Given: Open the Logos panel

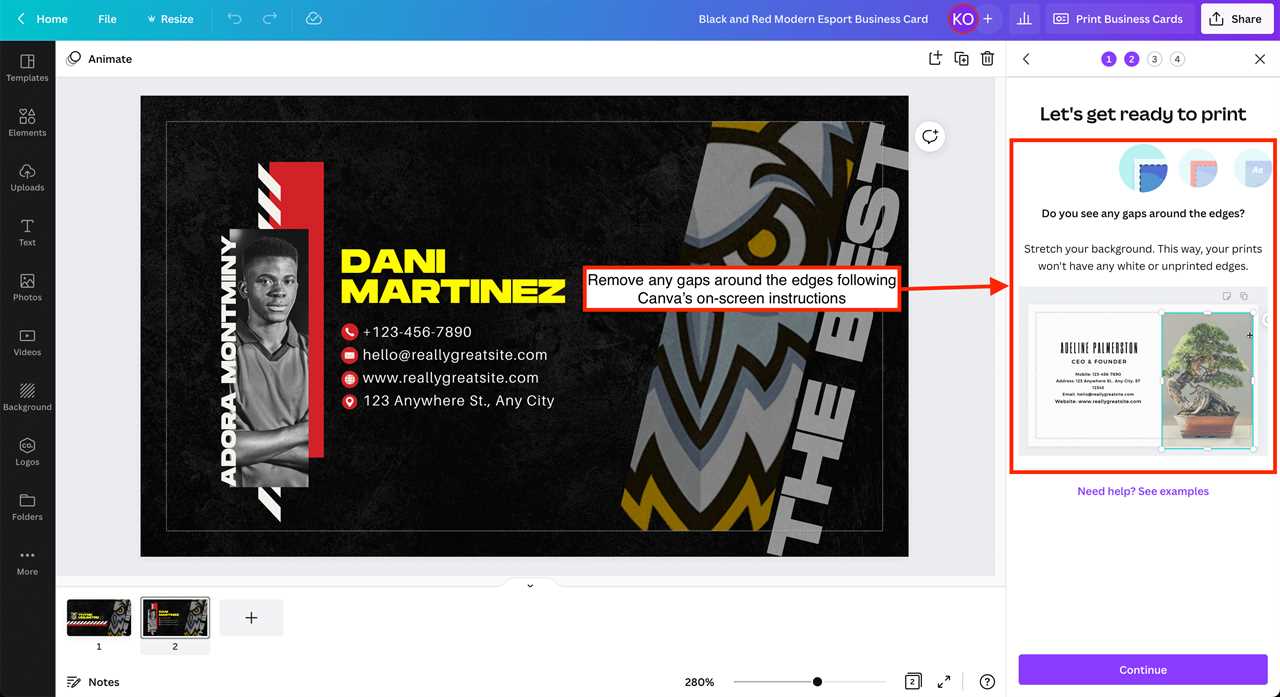Looking at the screenshot, I should pyautogui.click(x=27, y=453).
